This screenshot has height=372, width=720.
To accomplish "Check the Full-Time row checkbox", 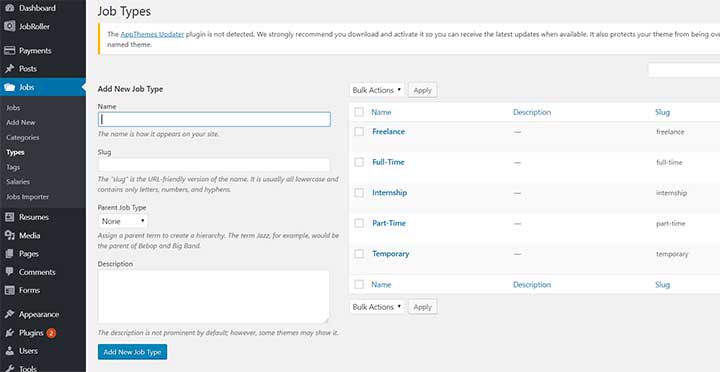I will point(359,162).
